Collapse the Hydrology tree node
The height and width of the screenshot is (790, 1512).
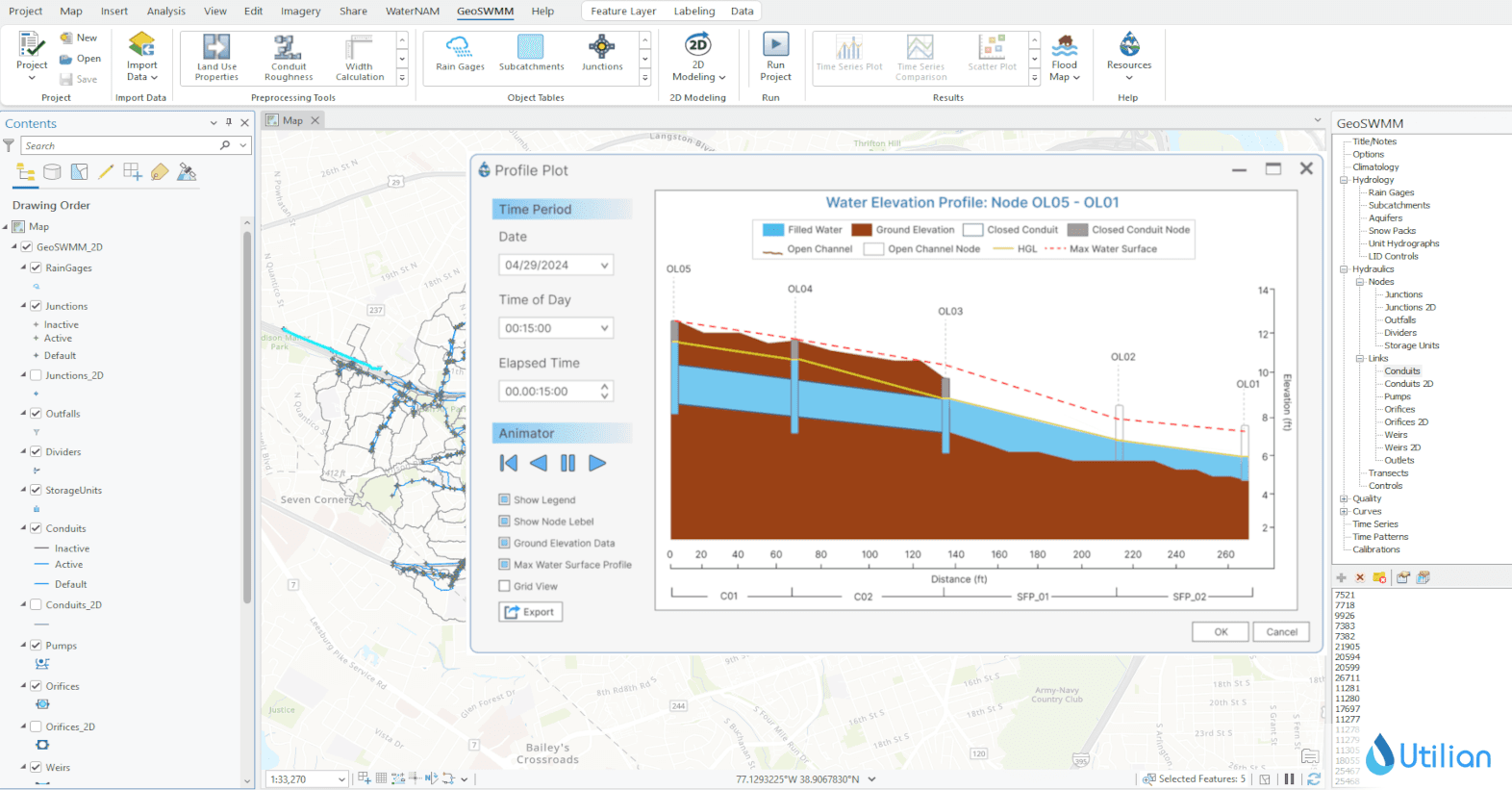tap(1344, 180)
